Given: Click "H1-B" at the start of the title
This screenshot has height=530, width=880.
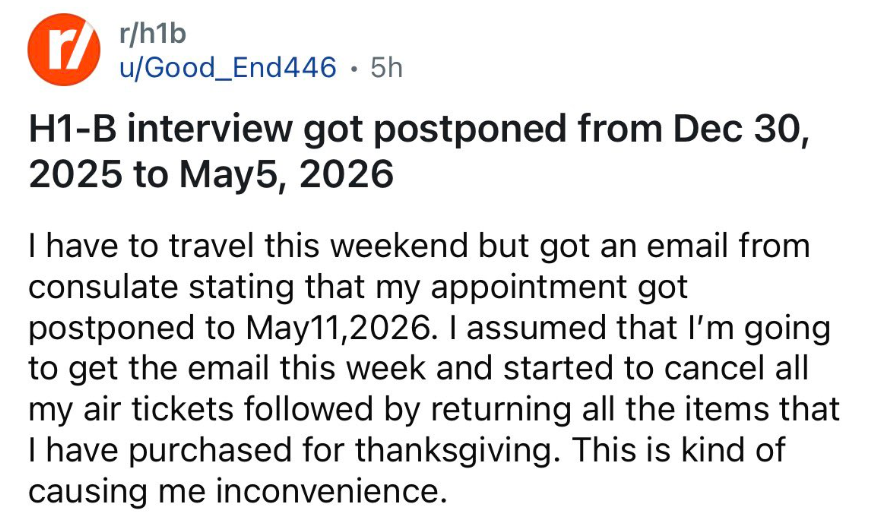Looking at the screenshot, I should [70, 131].
